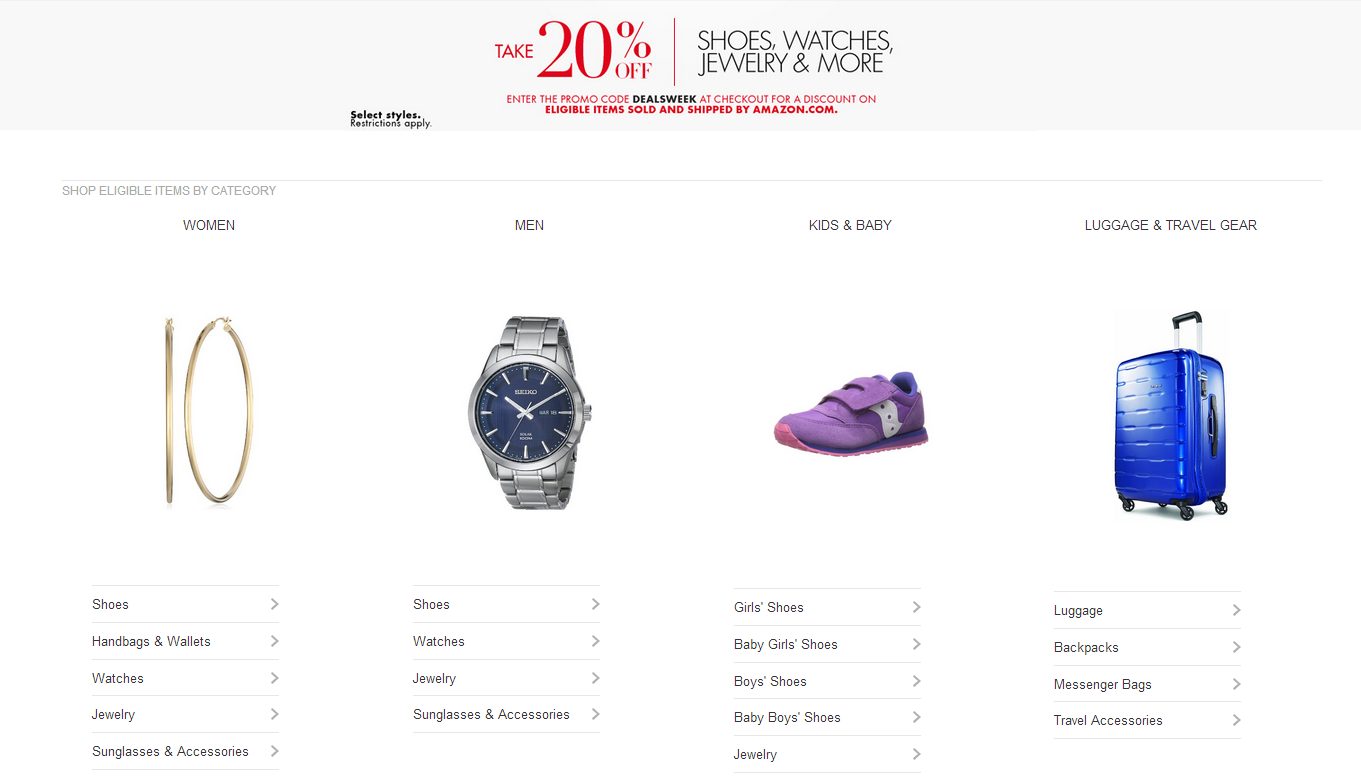Click the chevron beside Girls' Shoes
The image size is (1361, 782).
[x=916, y=607]
